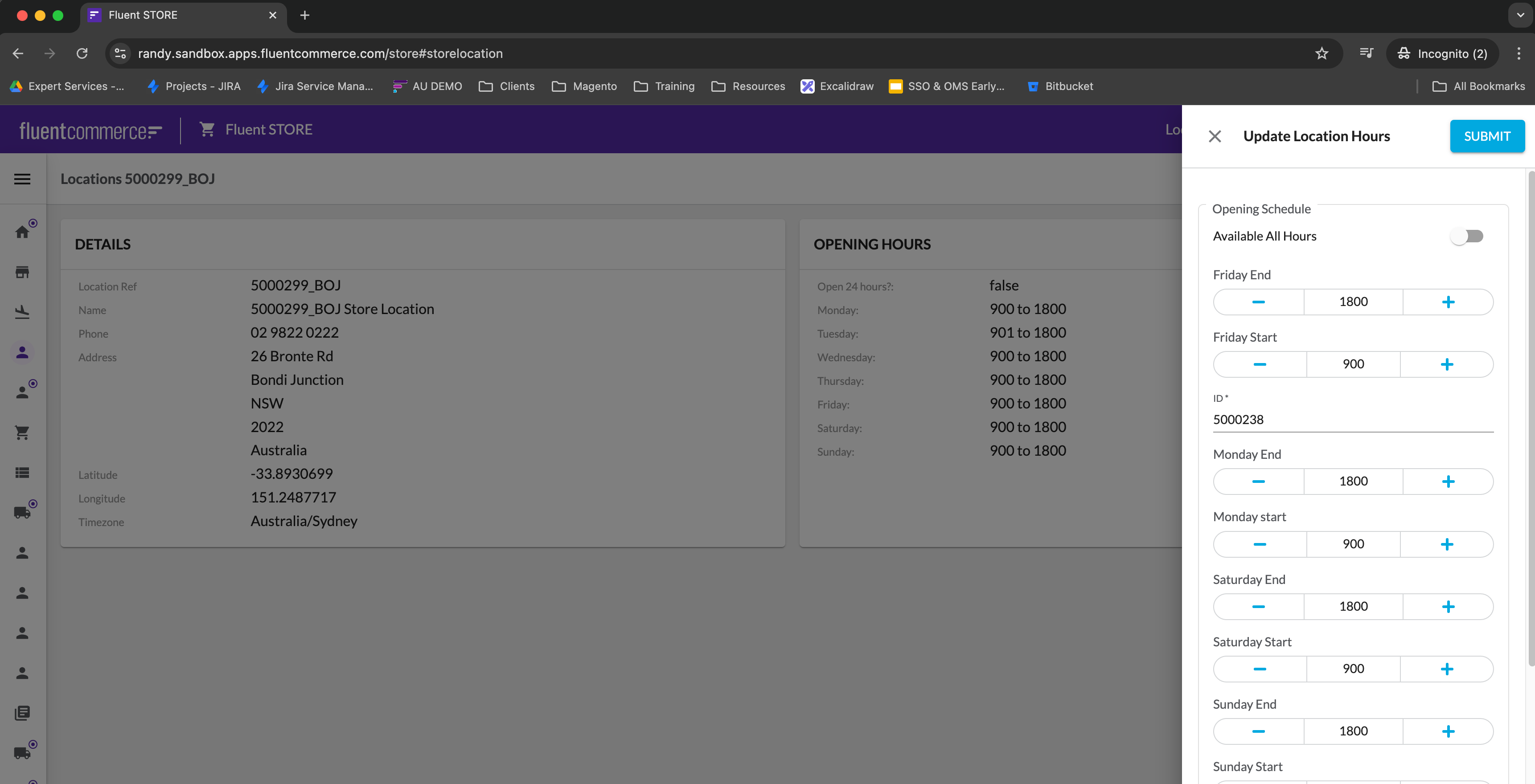Bookmark this page with star icon
The image size is (1535, 784).
1321,53
